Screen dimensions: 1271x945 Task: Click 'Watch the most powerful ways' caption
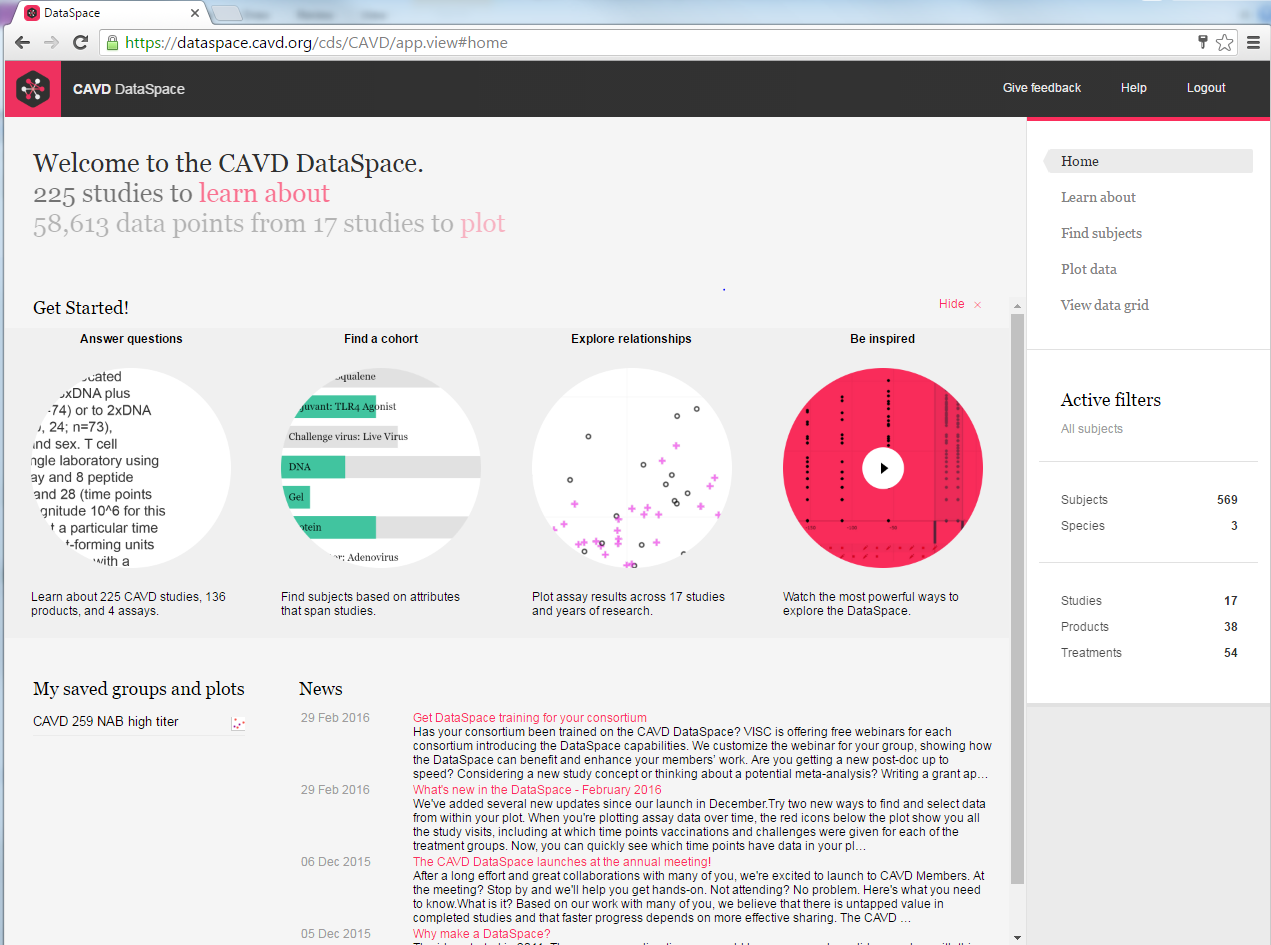tap(871, 604)
